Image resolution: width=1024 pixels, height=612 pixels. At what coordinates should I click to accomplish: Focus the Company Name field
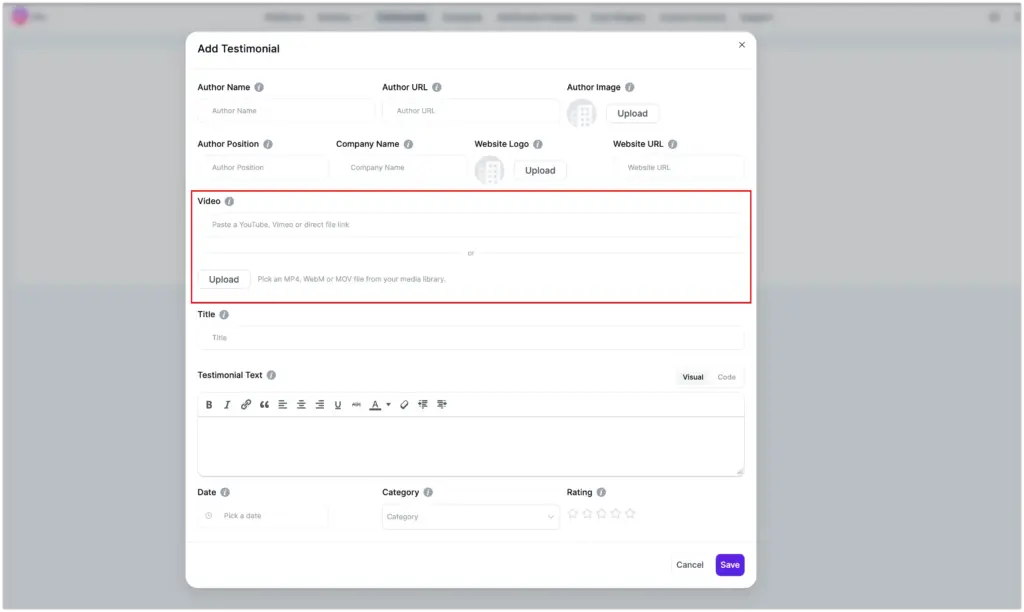pos(401,167)
